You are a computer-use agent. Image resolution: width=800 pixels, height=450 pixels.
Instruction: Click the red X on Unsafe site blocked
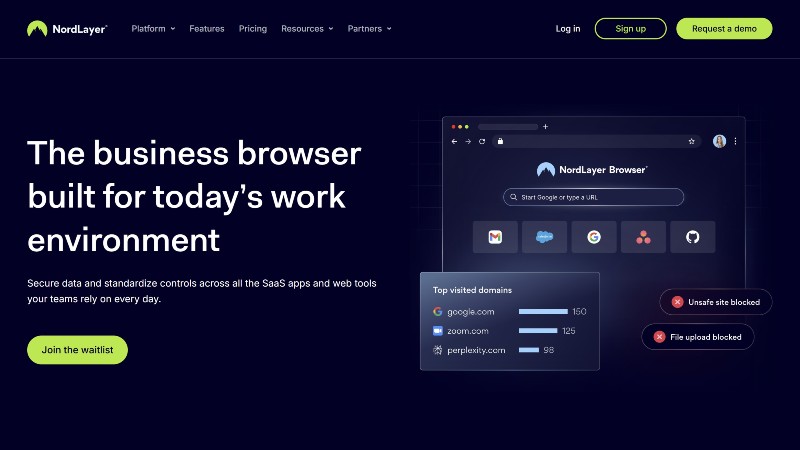(677, 302)
